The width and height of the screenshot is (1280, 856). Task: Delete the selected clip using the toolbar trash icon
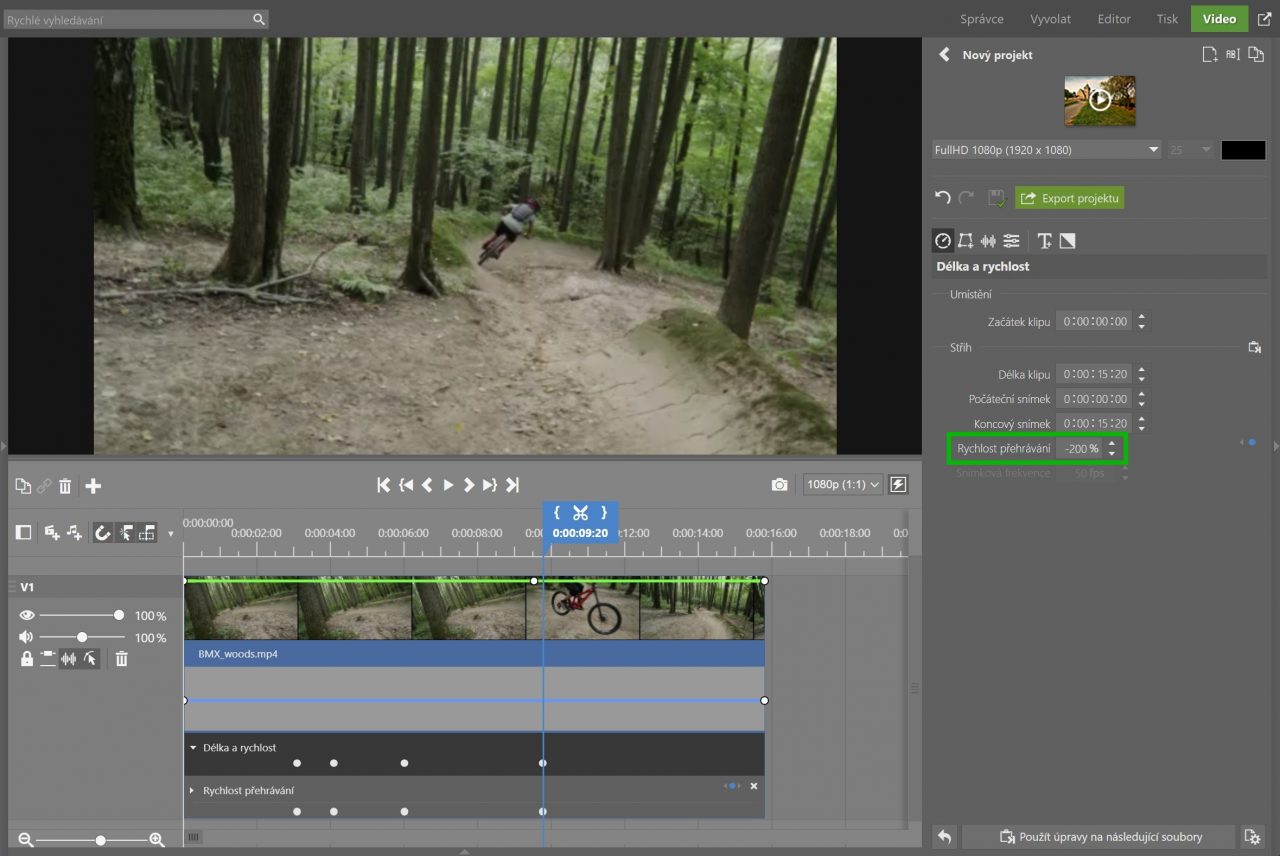point(65,486)
